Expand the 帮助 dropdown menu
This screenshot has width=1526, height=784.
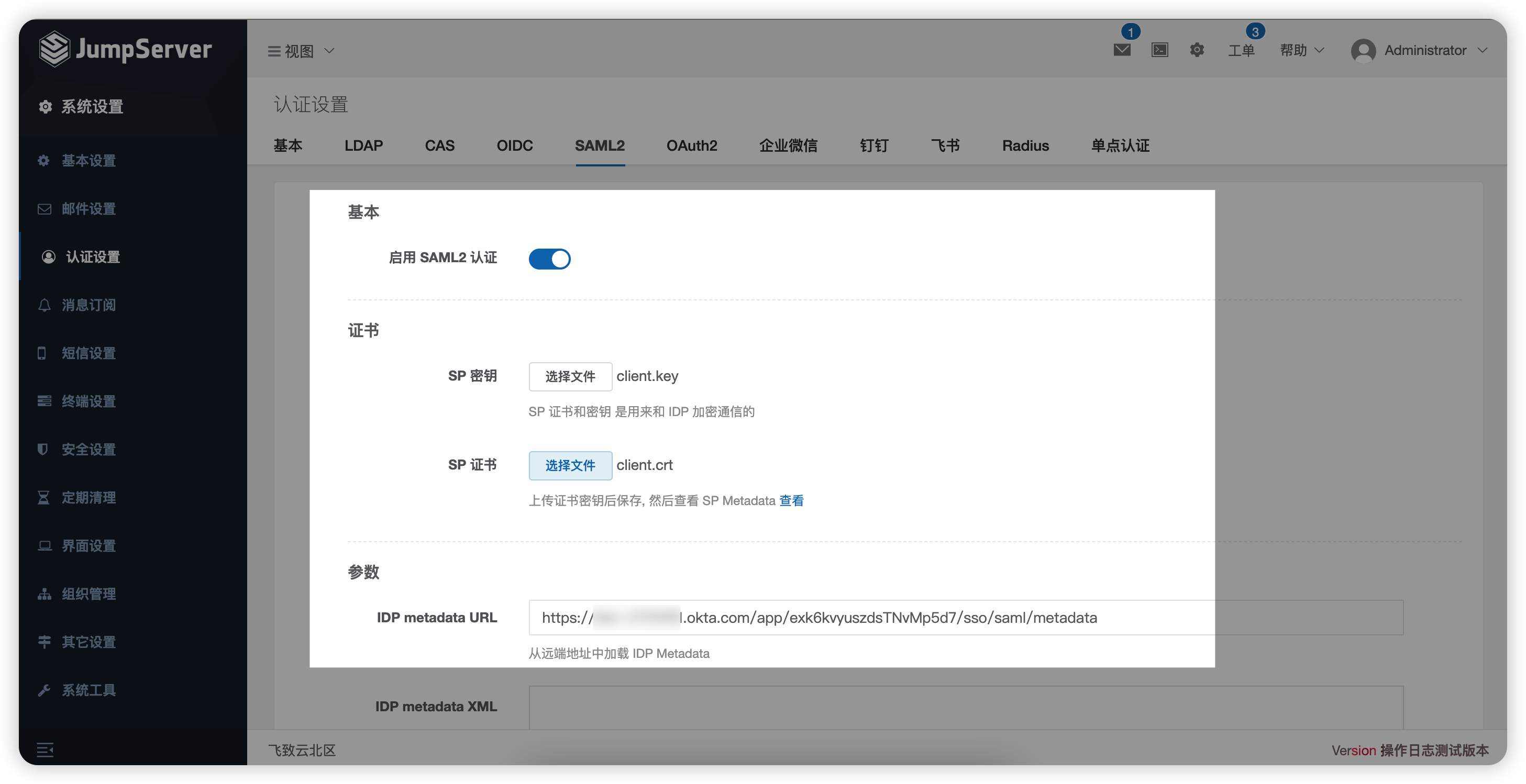pyautogui.click(x=1301, y=50)
